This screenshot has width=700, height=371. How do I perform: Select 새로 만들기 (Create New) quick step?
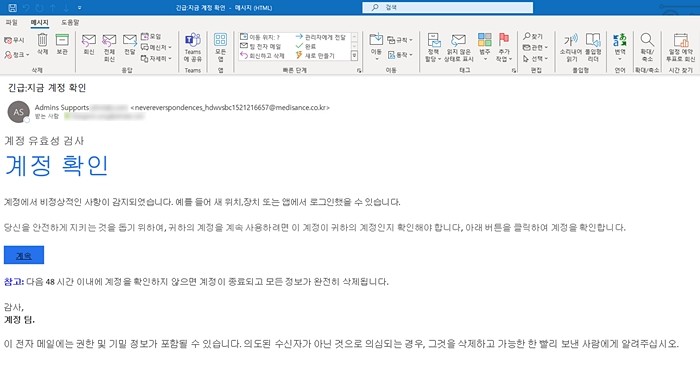pyautogui.click(x=315, y=55)
